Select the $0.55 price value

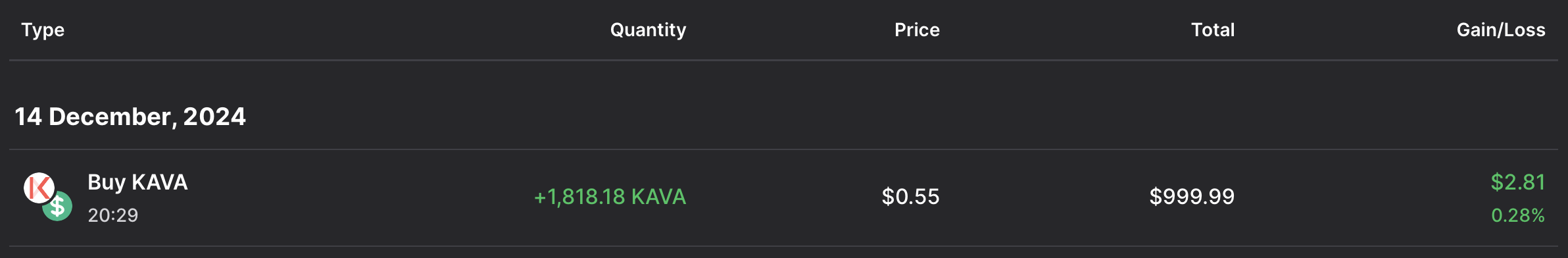pyautogui.click(x=910, y=197)
